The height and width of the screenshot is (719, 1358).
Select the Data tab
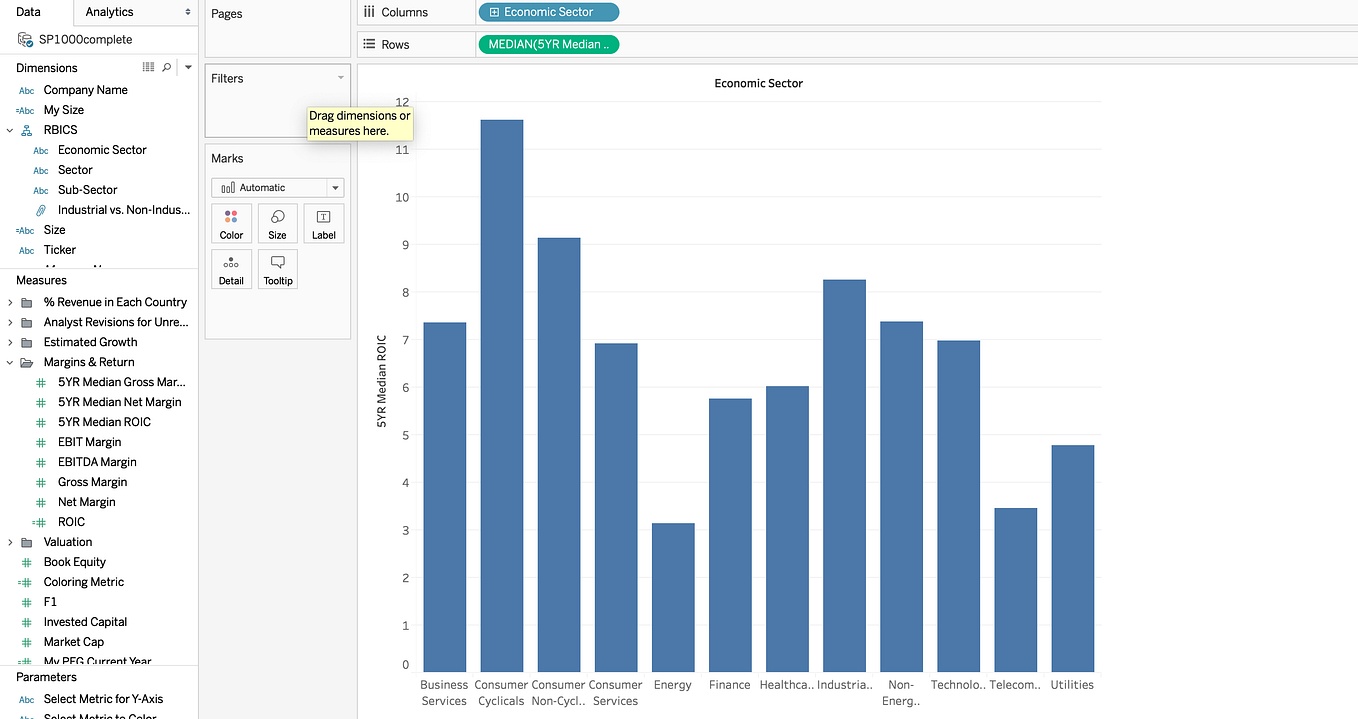click(26, 13)
